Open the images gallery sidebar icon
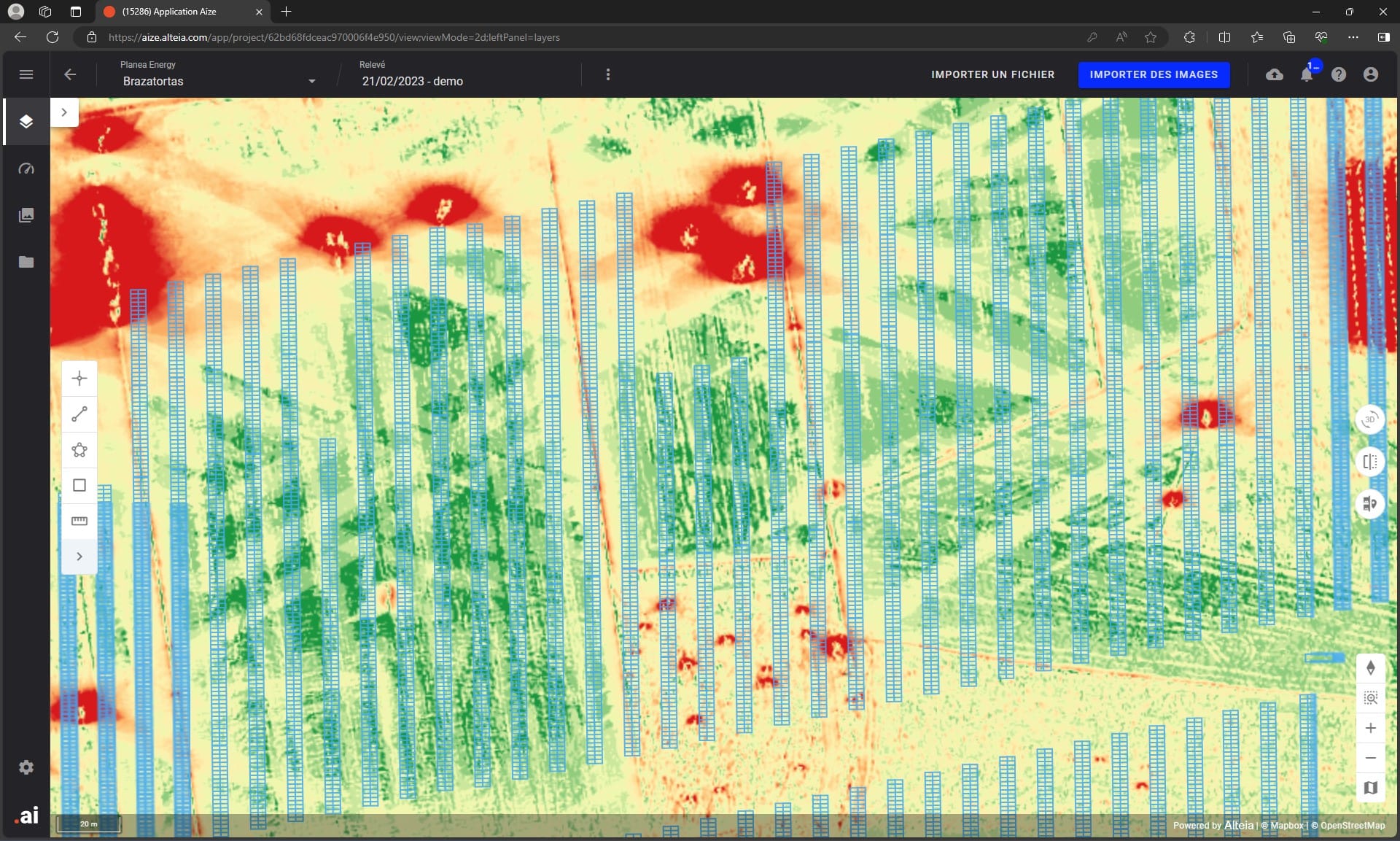The width and height of the screenshot is (1400, 841). 26,215
